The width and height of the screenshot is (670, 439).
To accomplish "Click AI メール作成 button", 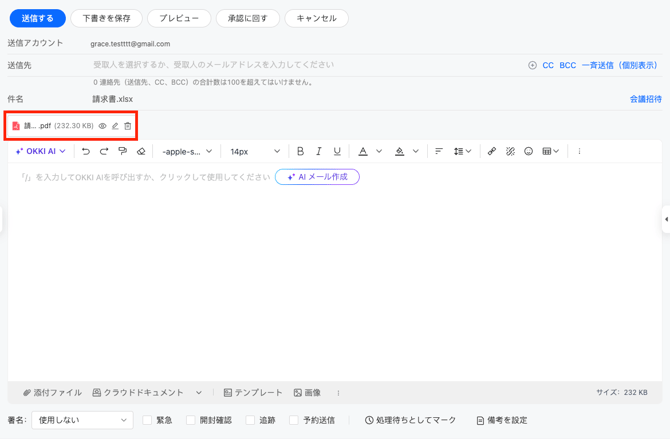I will (x=317, y=177).
